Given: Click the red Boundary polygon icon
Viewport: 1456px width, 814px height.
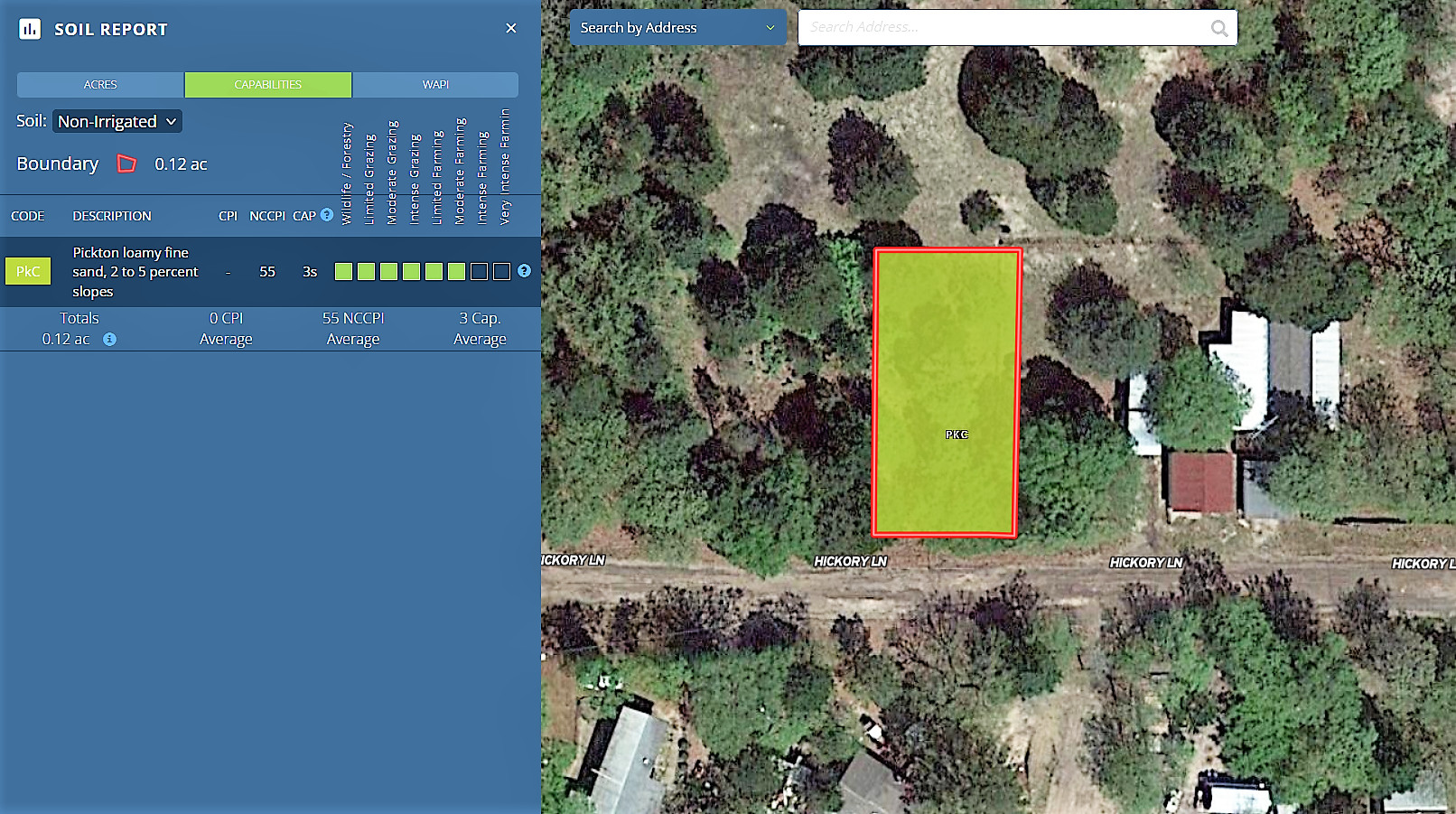Looking at the screenshot, I should tap(127, 164).
